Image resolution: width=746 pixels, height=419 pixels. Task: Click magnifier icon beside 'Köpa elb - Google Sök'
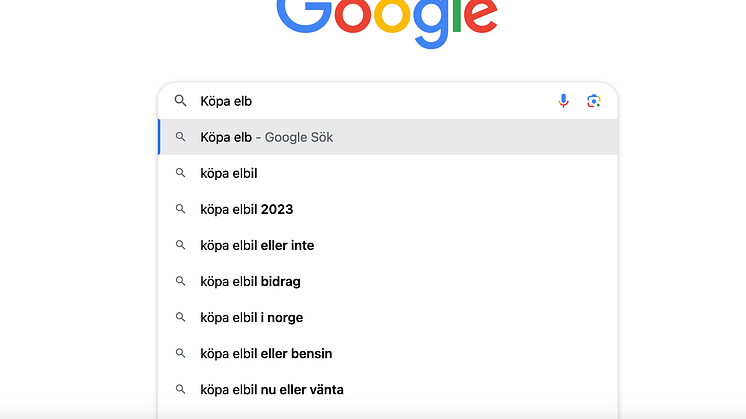(180, 137)
